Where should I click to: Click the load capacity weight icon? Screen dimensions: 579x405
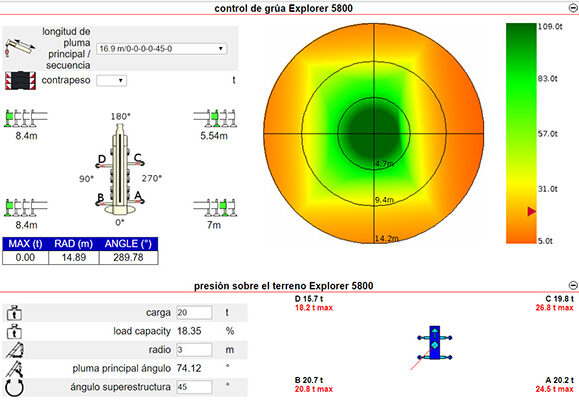click(14, 331)
